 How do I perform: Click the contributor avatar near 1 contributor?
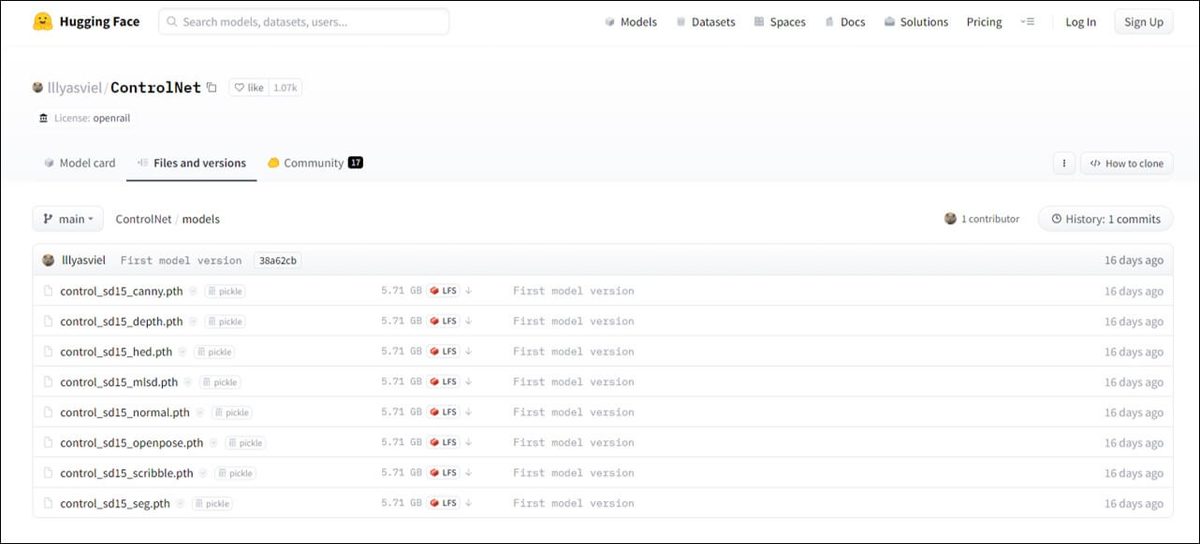950,218
